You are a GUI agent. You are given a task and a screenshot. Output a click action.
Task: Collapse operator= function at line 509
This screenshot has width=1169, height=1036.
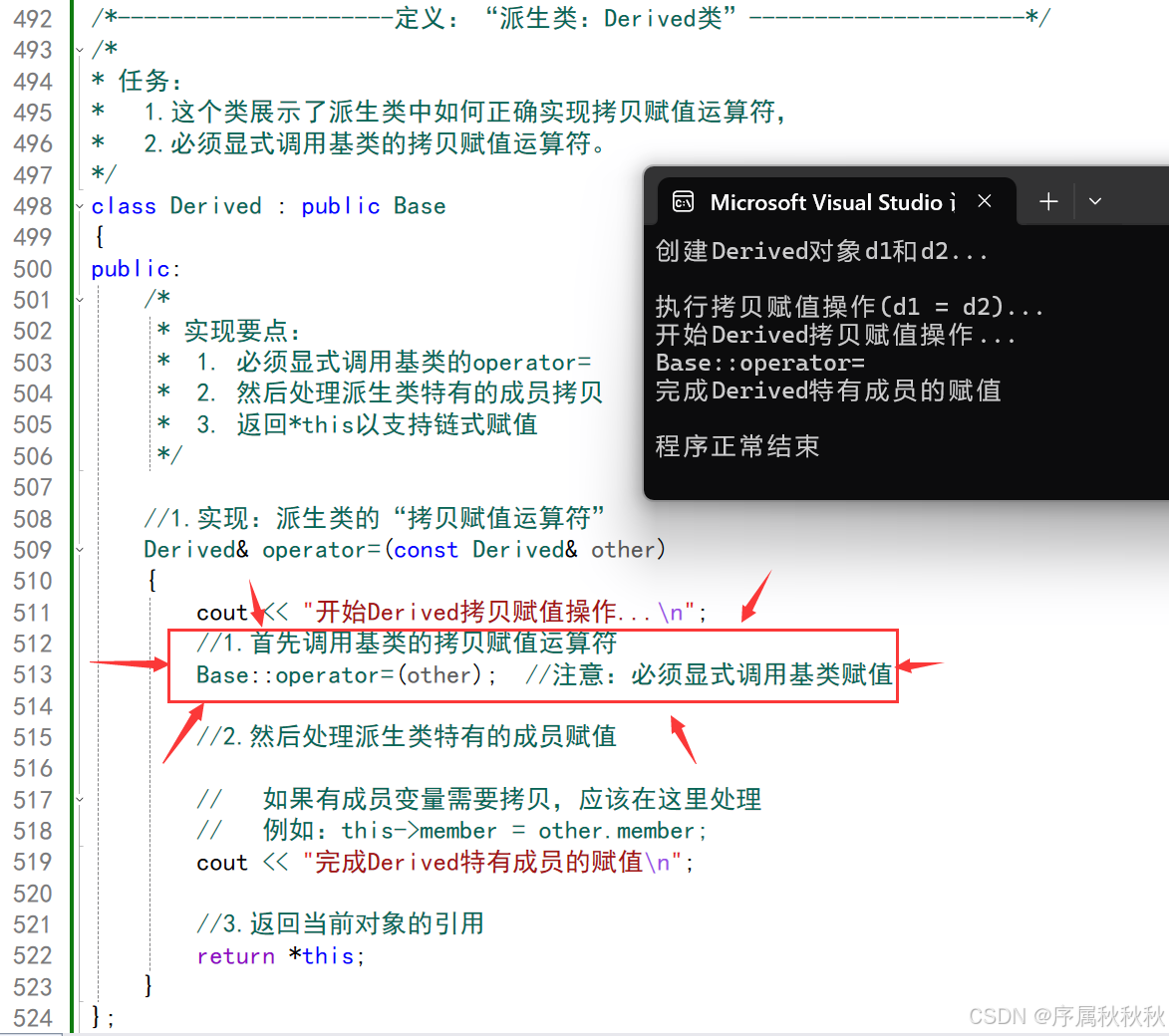click(x=80, y=550)
